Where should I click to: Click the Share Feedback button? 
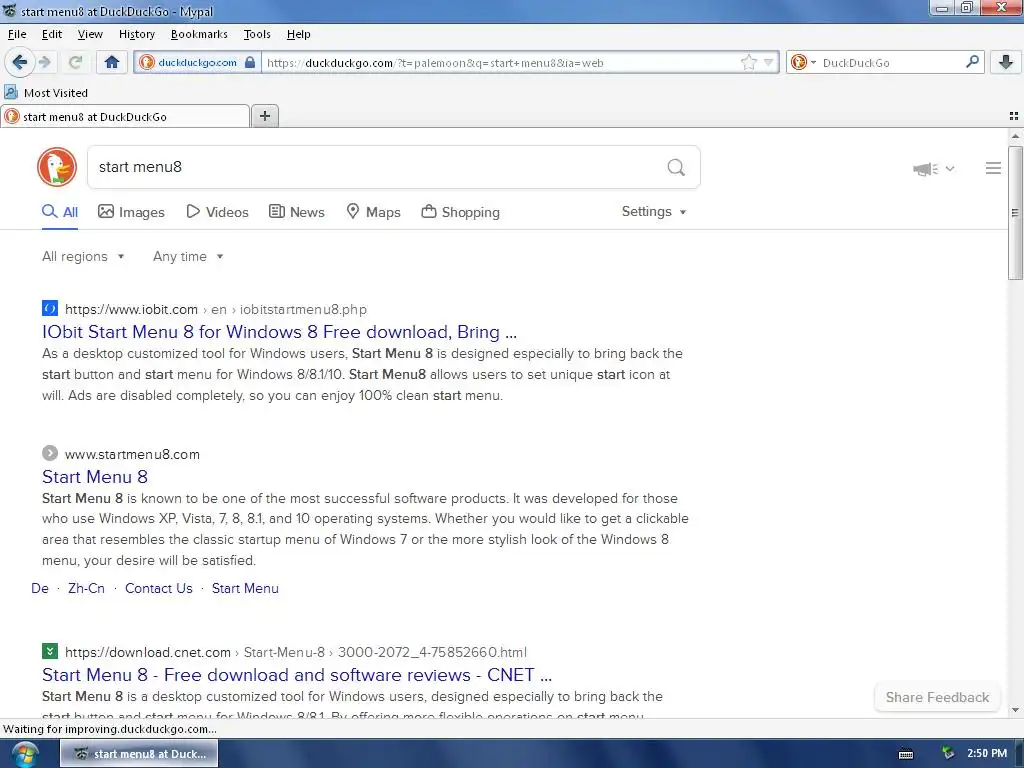click(937, 697)
